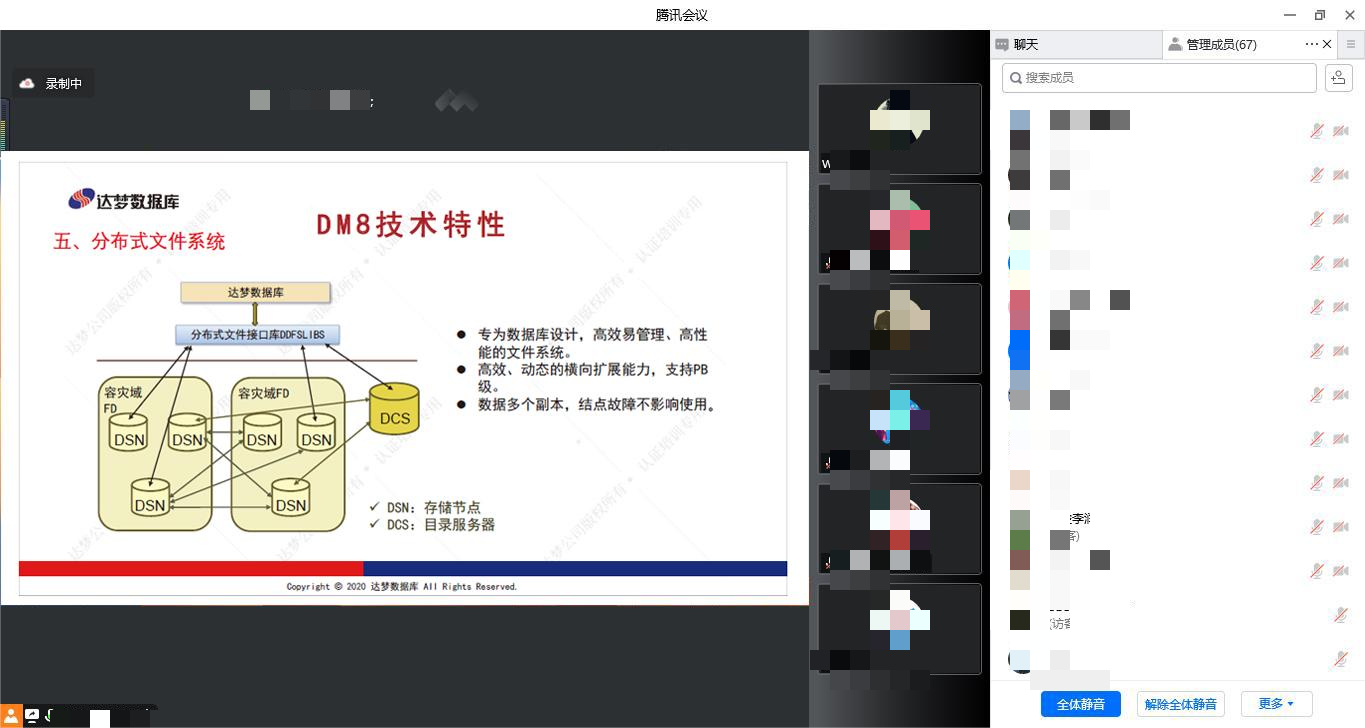Click the invite member icon beside search

tap(1338, 77)
